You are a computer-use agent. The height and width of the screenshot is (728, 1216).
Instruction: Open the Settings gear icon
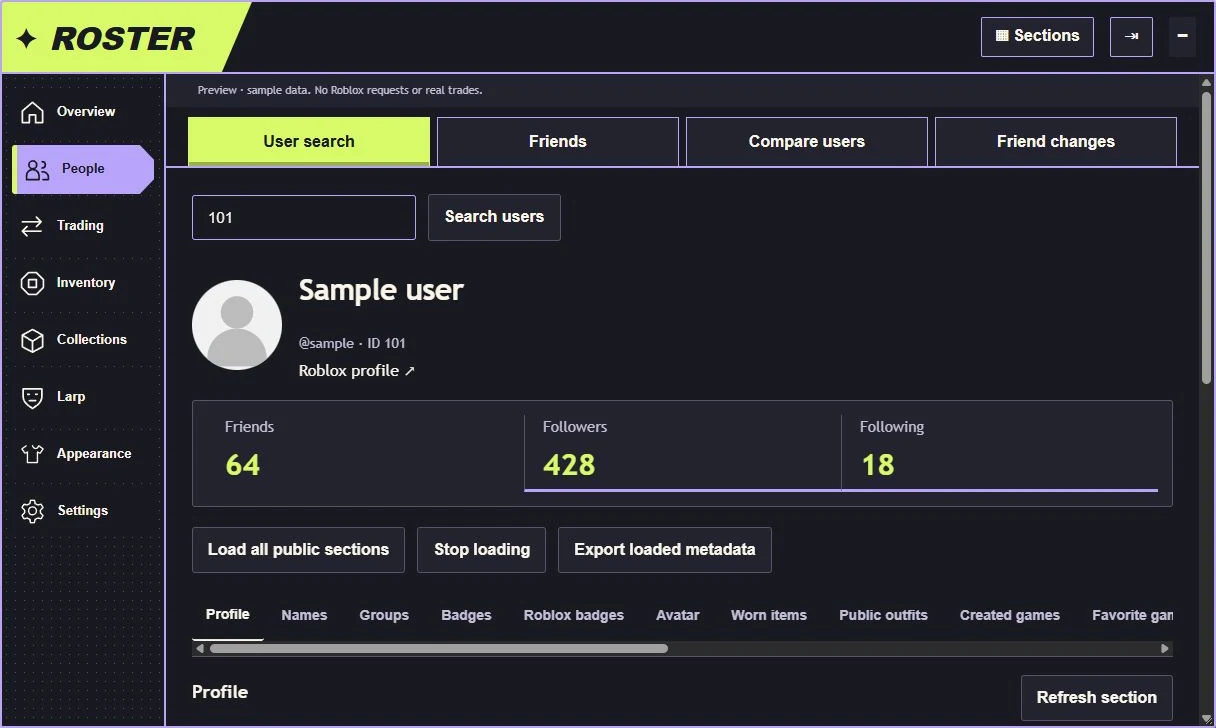(32, 511)
